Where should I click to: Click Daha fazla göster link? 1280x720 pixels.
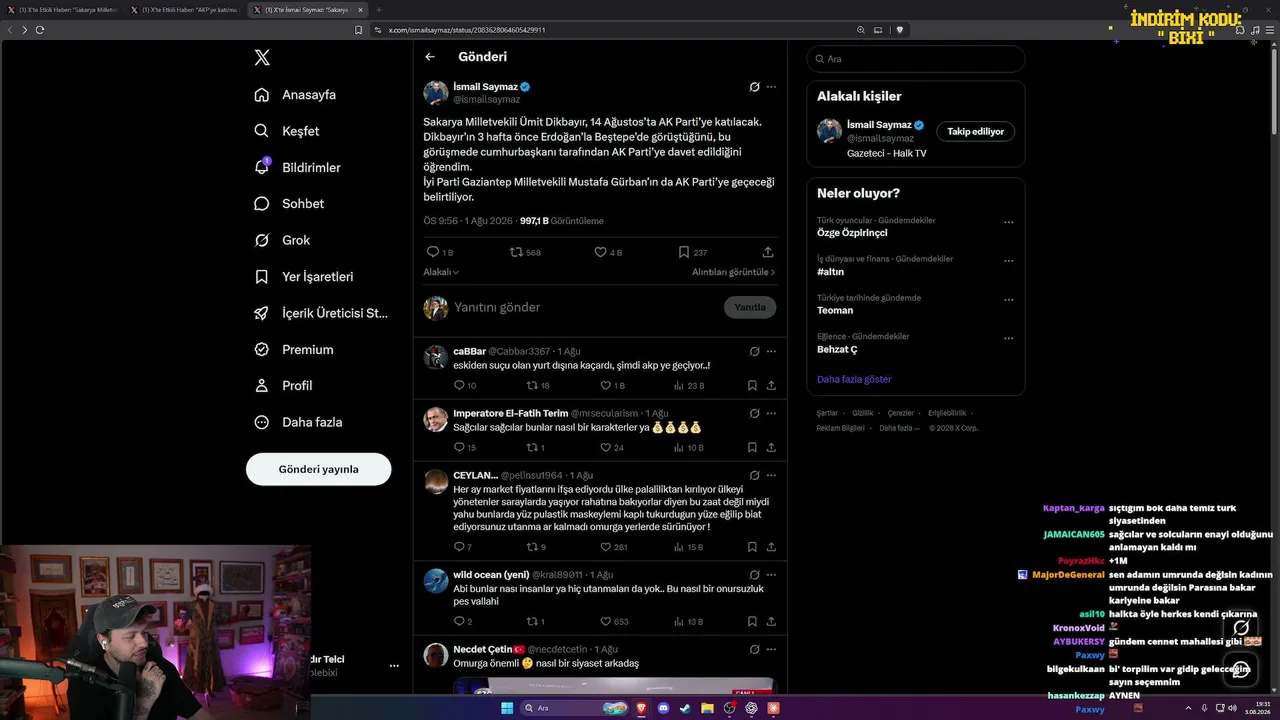tap(854, 380)
